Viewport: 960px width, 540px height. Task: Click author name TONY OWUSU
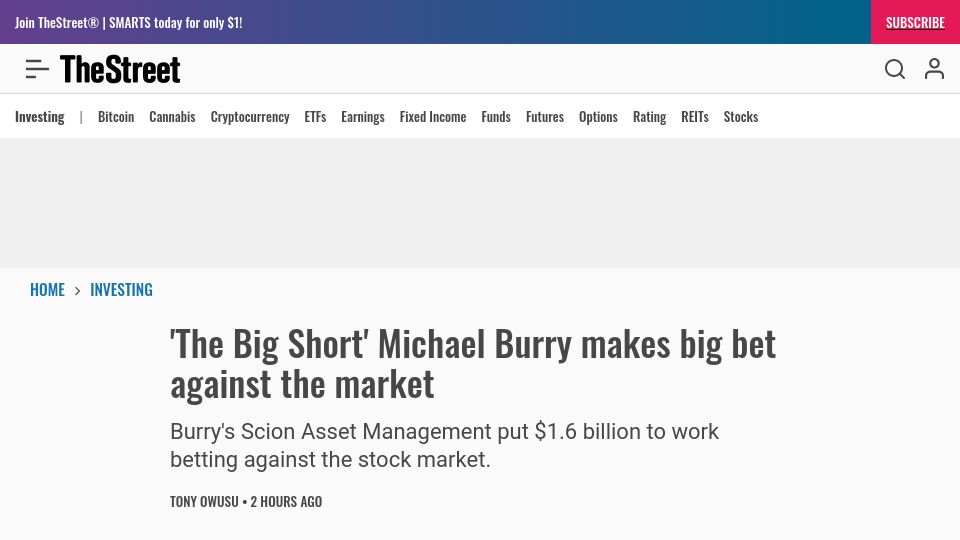[204, 501]
